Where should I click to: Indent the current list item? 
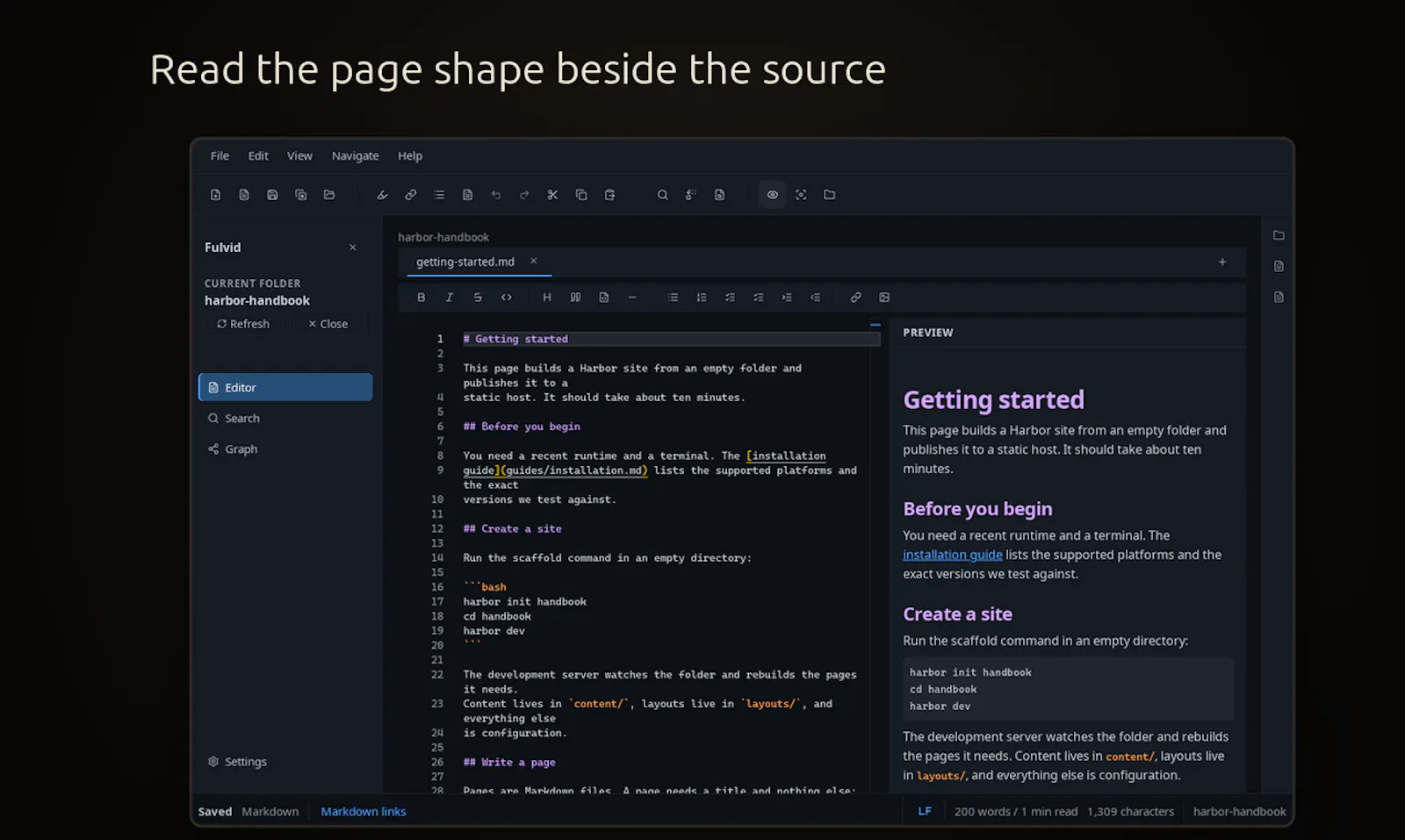point(787,298)
